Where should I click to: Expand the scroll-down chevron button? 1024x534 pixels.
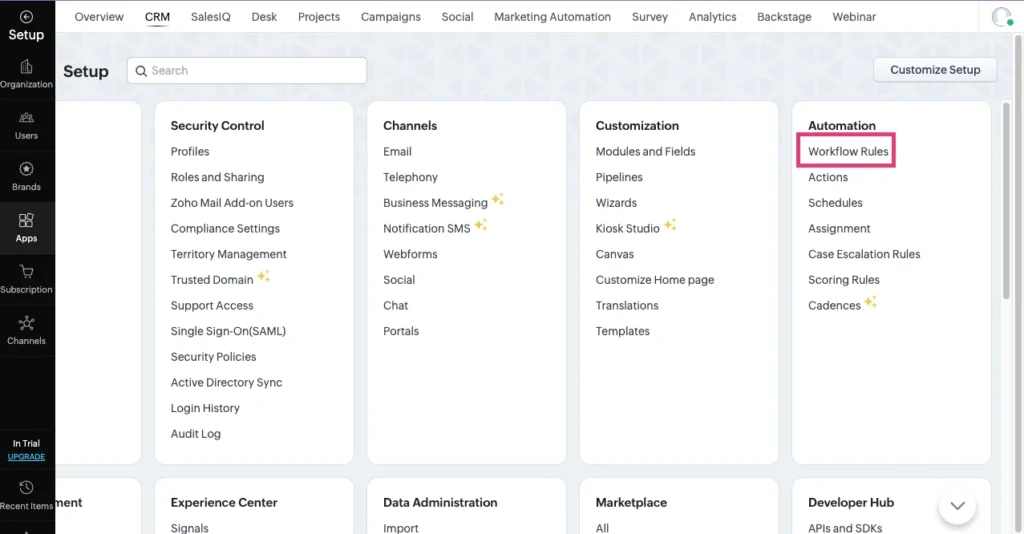(957, 506)
